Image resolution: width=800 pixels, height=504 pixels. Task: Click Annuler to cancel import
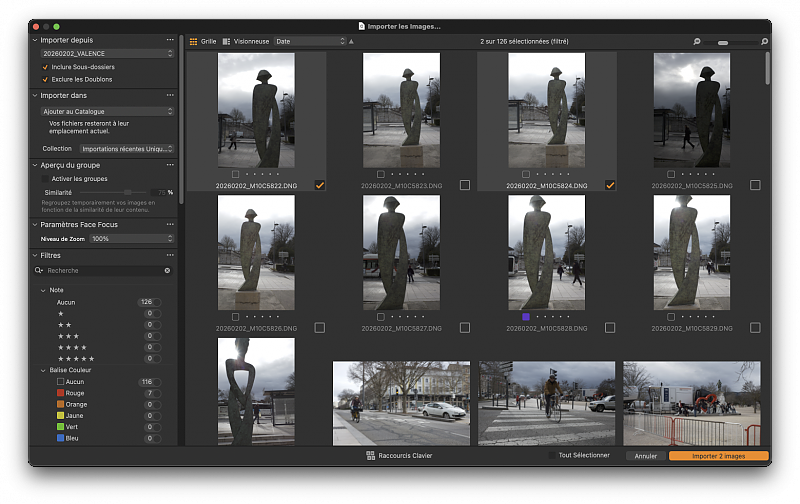[x=645, y=456]
